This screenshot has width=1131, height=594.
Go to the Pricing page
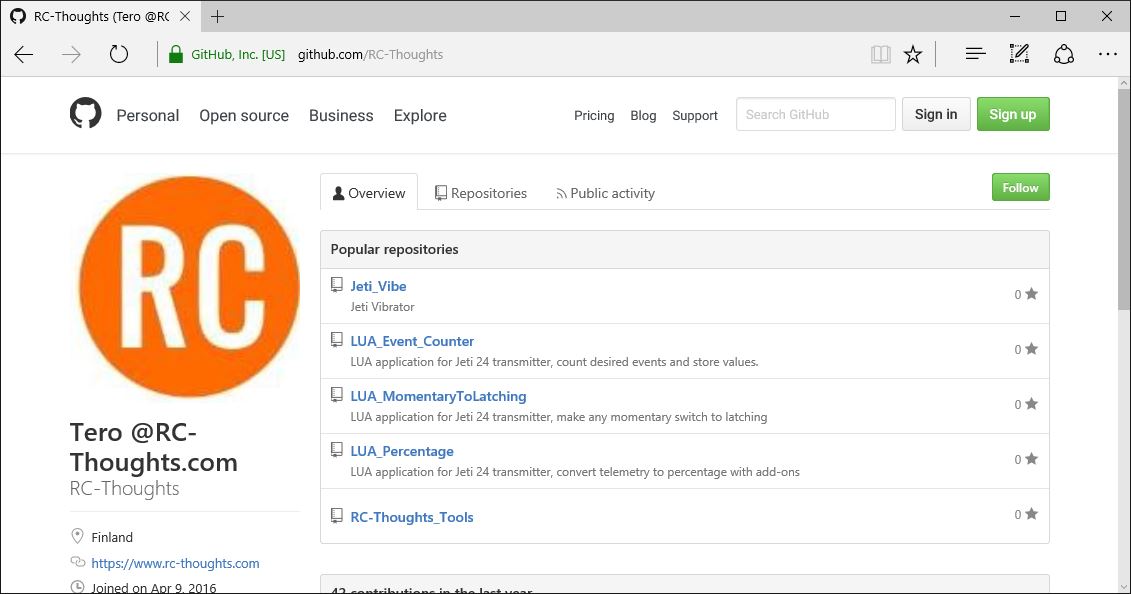point(594,115)
